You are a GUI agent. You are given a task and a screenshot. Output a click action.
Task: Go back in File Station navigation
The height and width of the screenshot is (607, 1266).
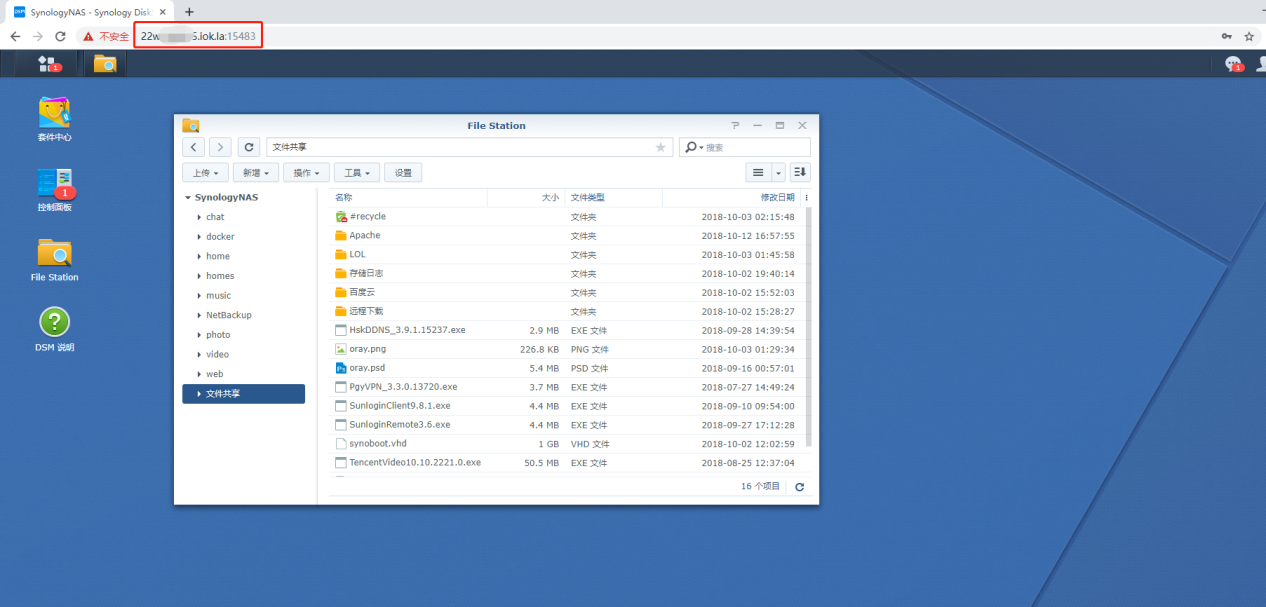194,147
